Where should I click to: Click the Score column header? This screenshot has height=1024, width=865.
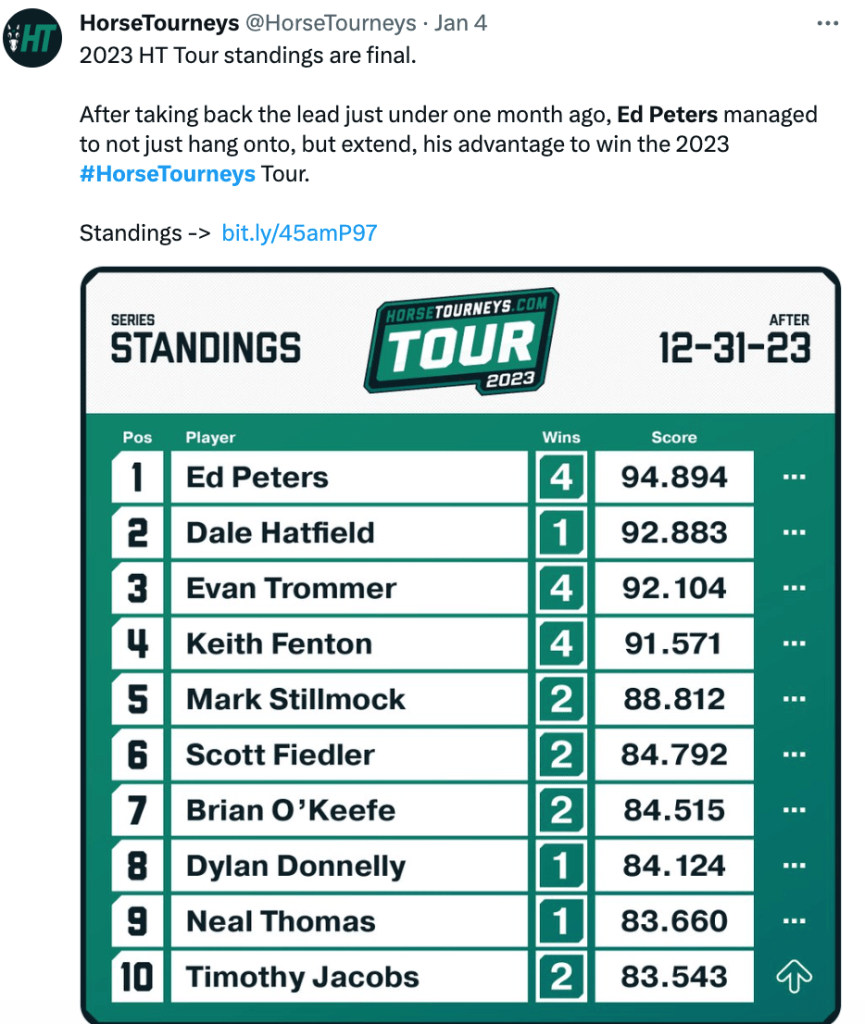click(x=673, y=437)
